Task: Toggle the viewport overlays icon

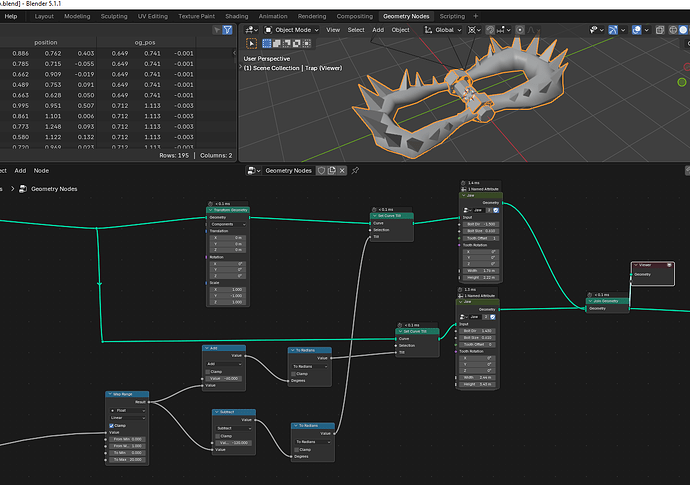Action: [636, 30]
